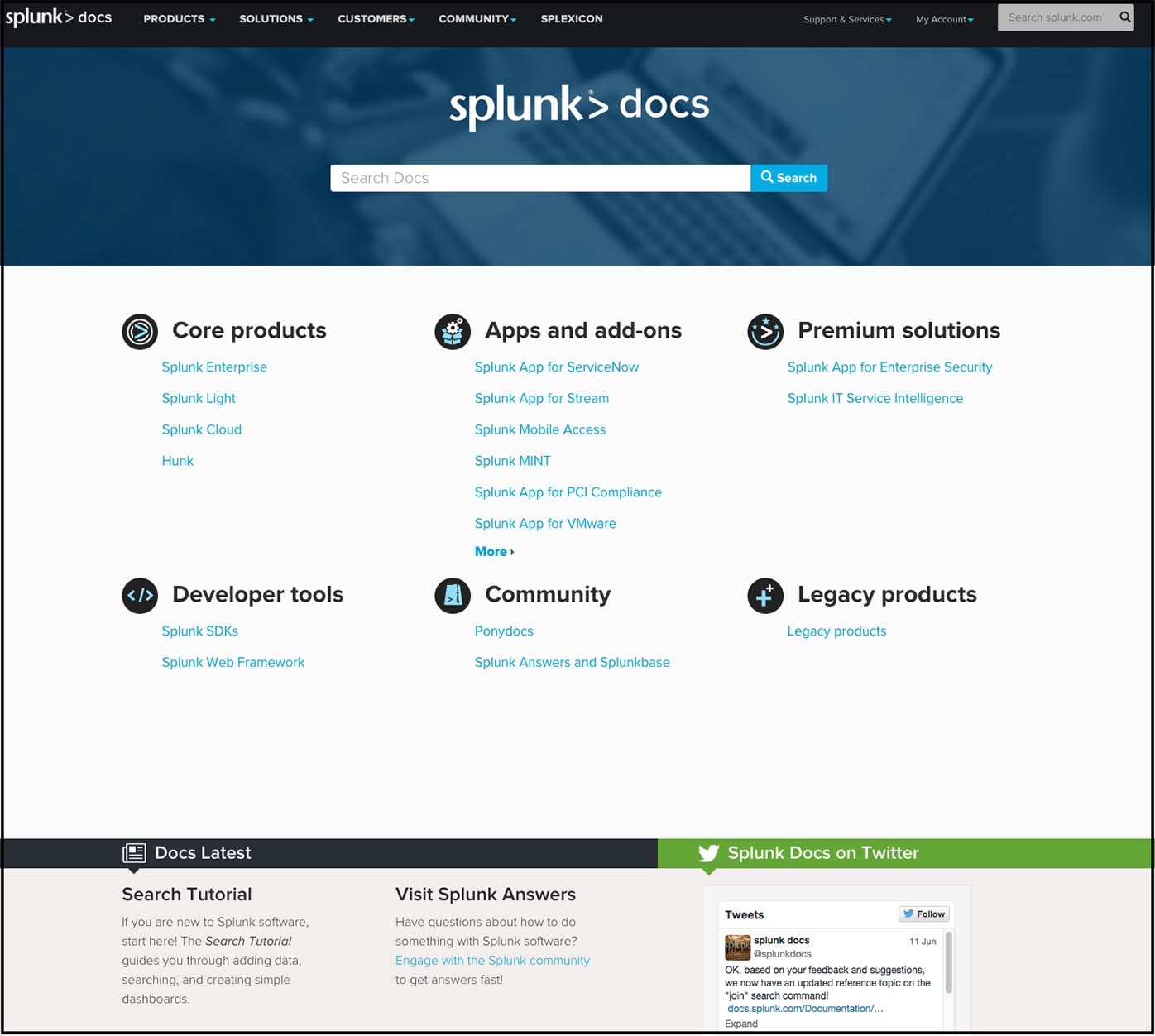
Task: Open Splunk Answers and Splunkbase link
Action: [x=573, y=662]
